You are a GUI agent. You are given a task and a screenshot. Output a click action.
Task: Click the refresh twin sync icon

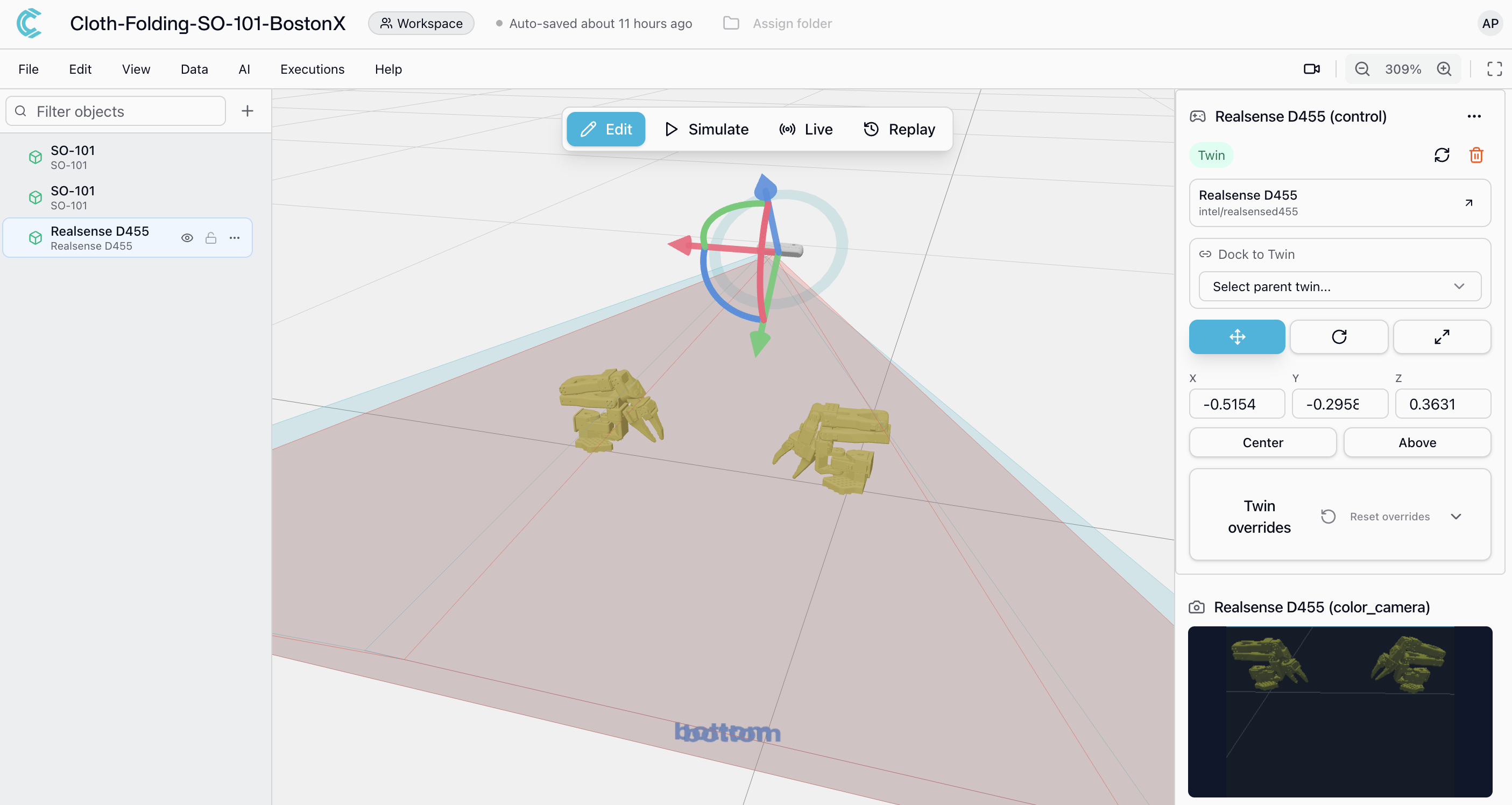coord(1442,155)
